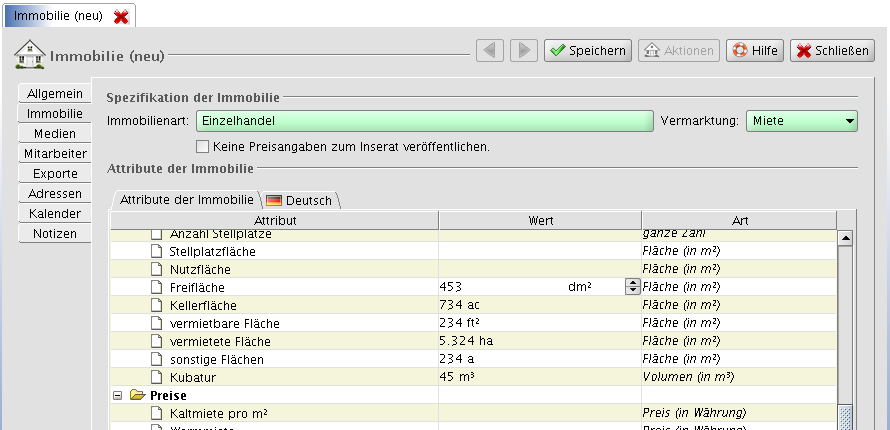The width and height of the screenshot is (890, 430).
Task: Enable 'Keine Preisangaben zum Inserat veröffentlichen' checkbox
Action: 202,146
